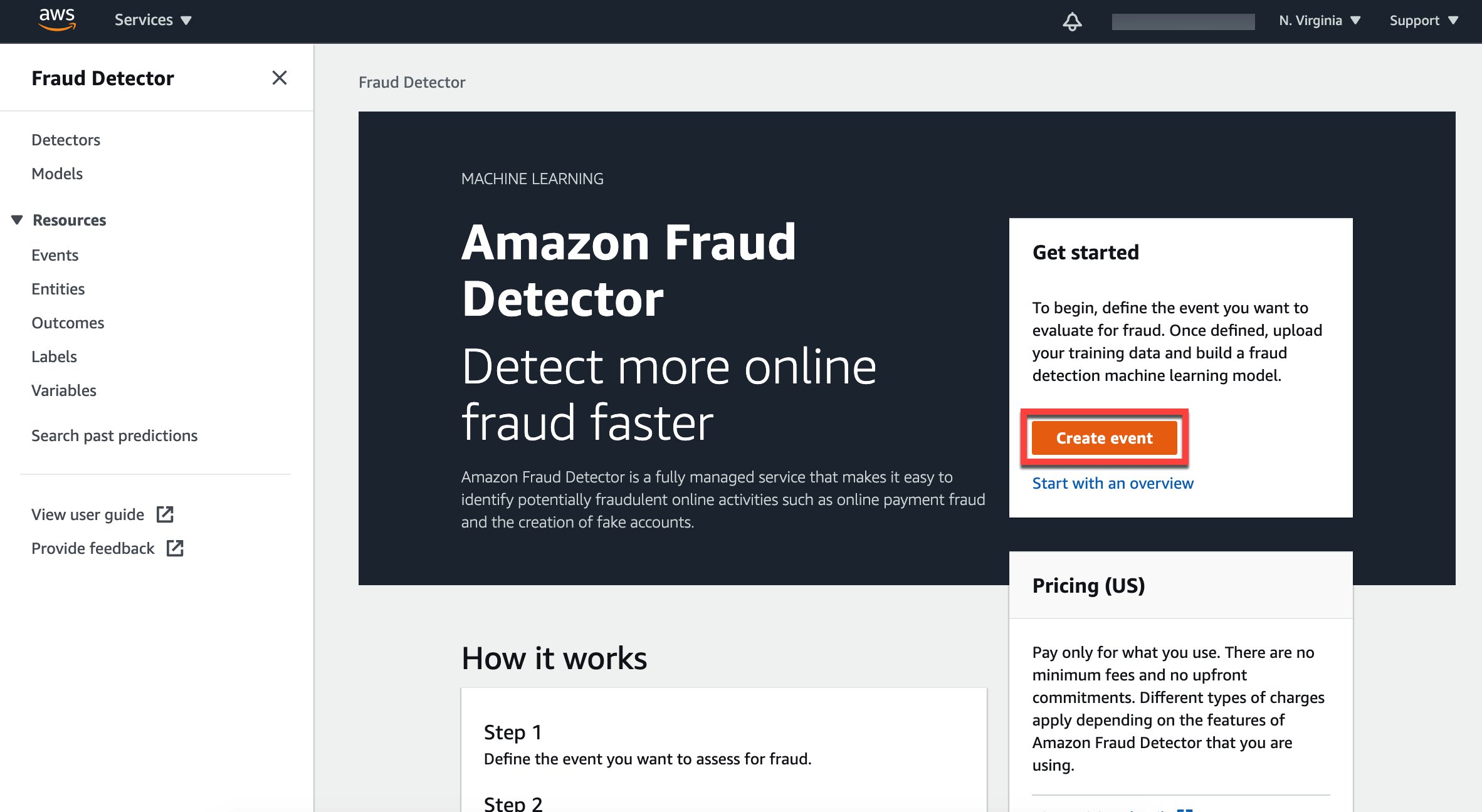This screenshot has width=1482, height=812.
Task: Click 'Define the event you want to assess' text
Action: tap(648, 759)
